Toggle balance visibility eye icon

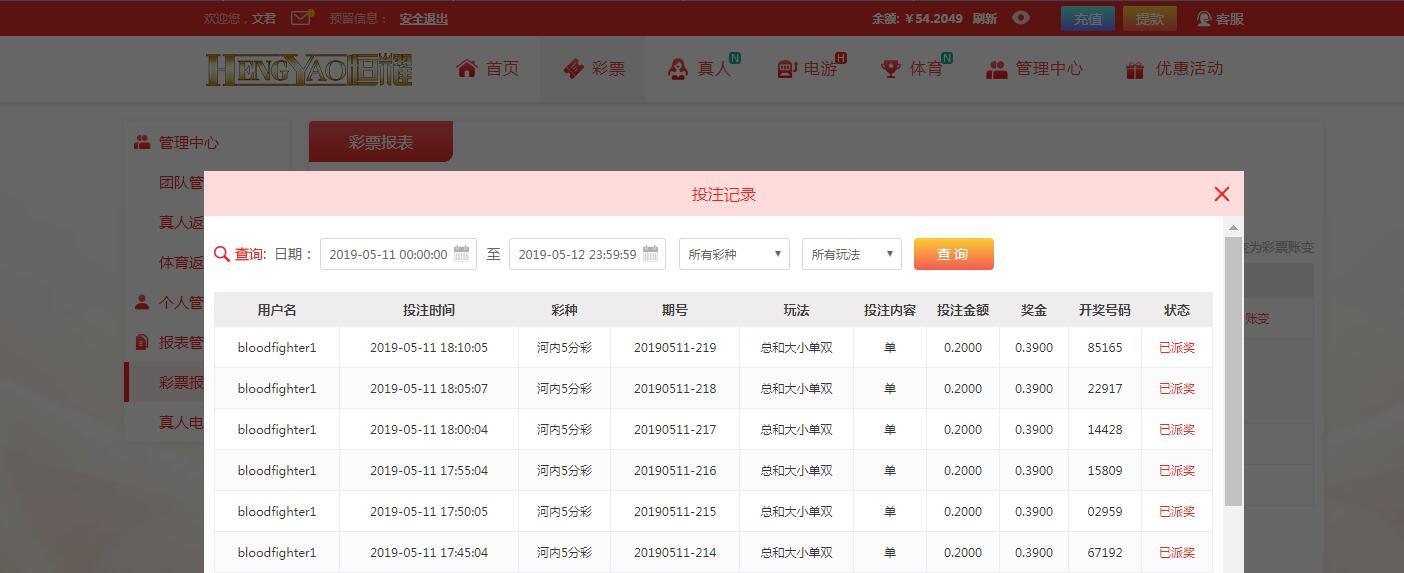(x=1021, y=18)
